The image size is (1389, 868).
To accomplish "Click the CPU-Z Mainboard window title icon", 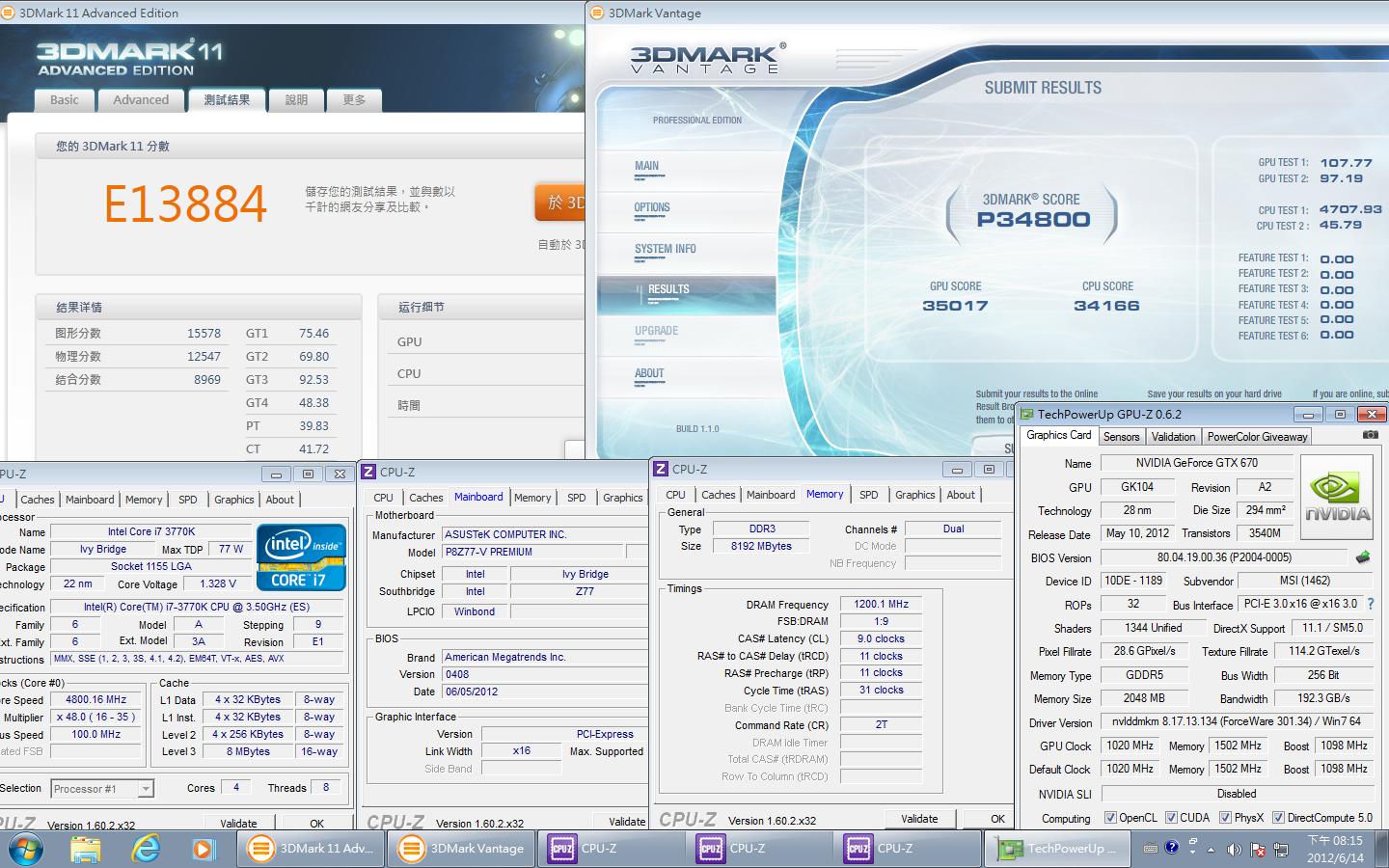I will click(368, 472).
